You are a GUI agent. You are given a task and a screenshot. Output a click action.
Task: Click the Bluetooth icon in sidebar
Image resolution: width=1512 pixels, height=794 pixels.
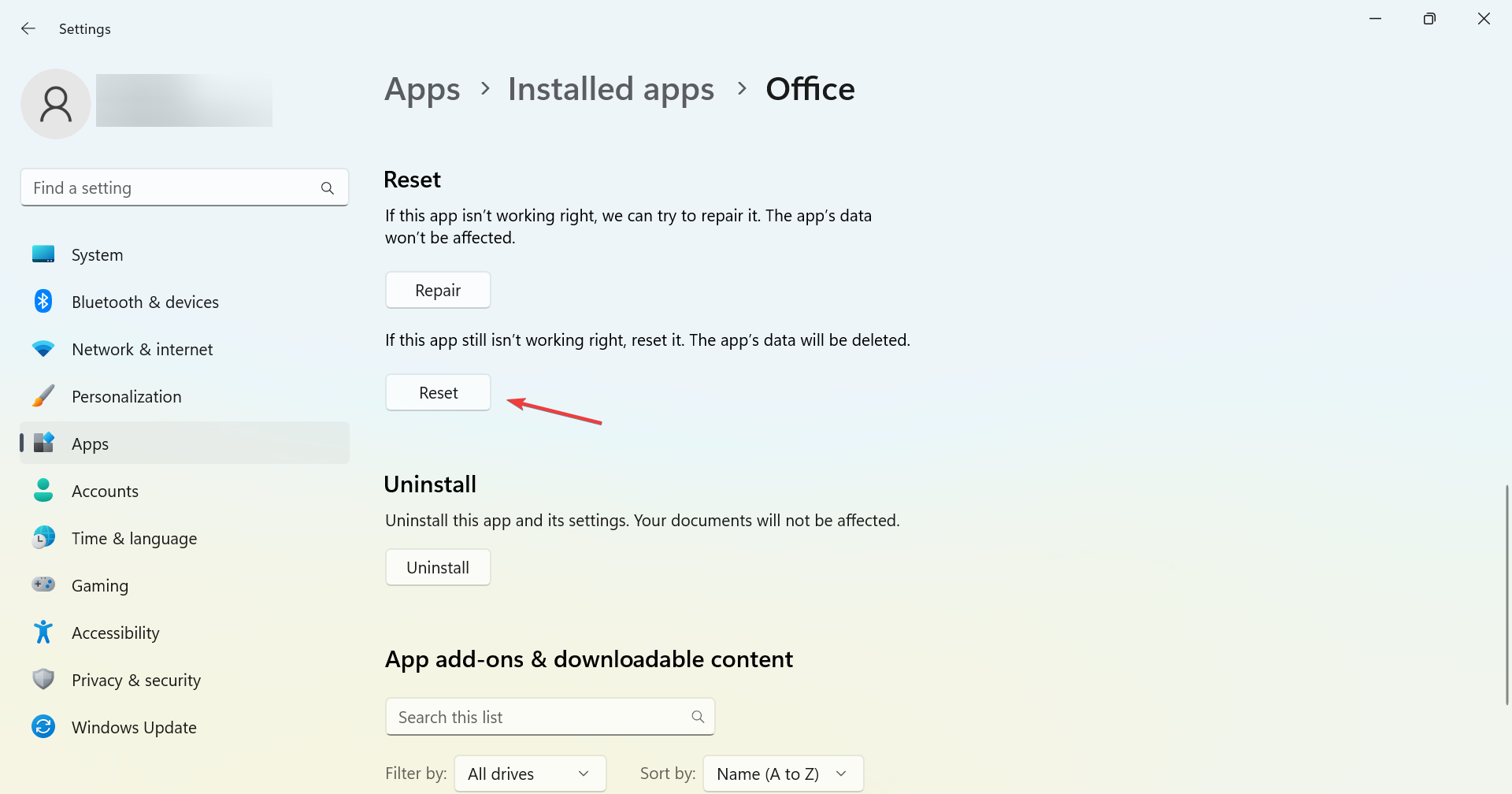point(43,302)
